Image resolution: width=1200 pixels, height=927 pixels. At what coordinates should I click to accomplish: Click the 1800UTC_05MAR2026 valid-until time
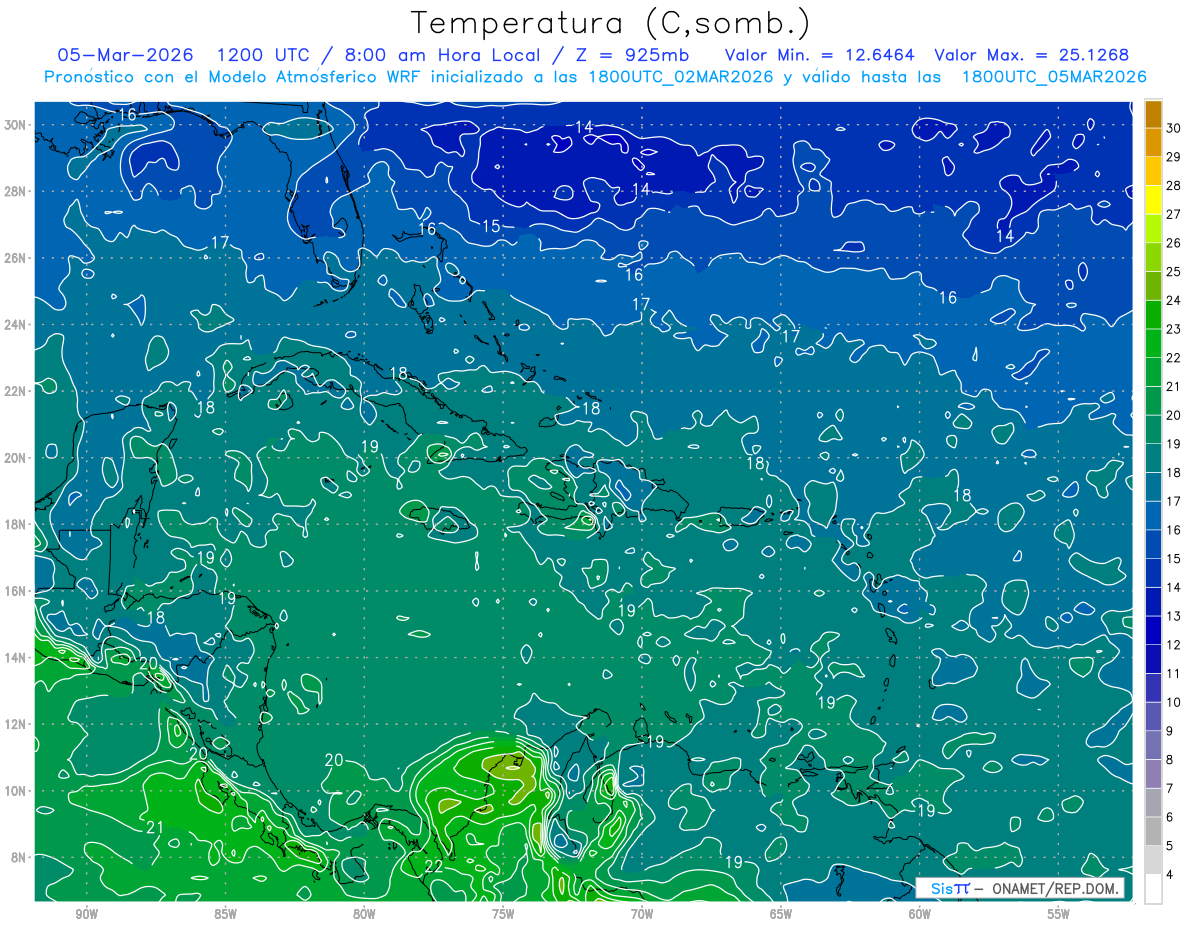coord(1054,77)
